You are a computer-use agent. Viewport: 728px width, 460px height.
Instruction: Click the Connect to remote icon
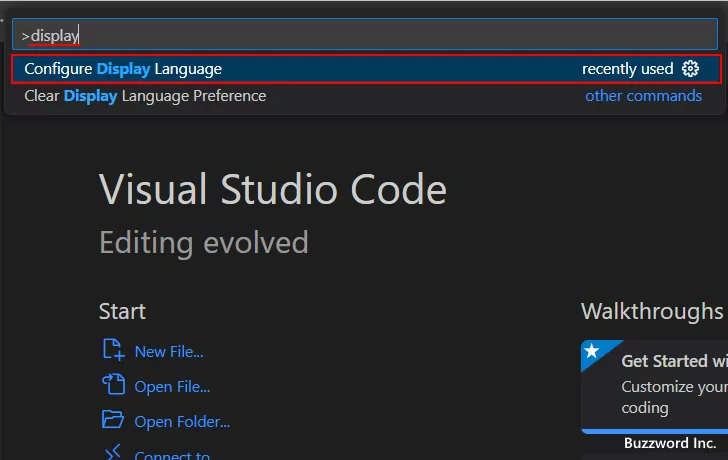click(113, 453)
